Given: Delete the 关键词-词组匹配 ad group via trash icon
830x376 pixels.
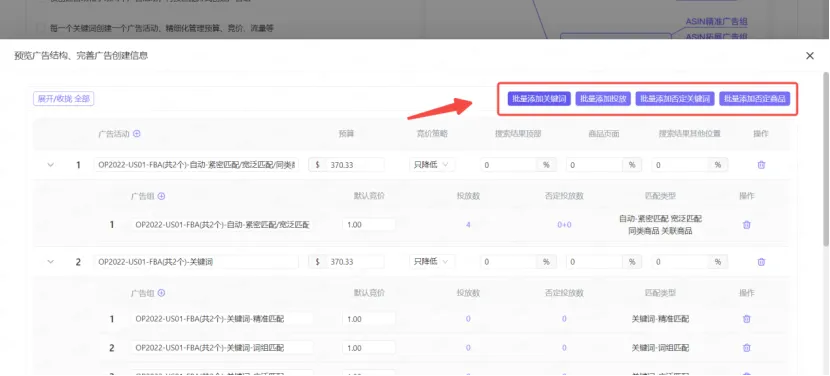Looking at the screenshot, I should point(746,348).
